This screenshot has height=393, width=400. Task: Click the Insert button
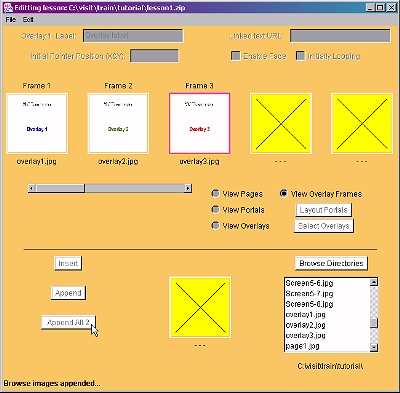pos(68,263)
